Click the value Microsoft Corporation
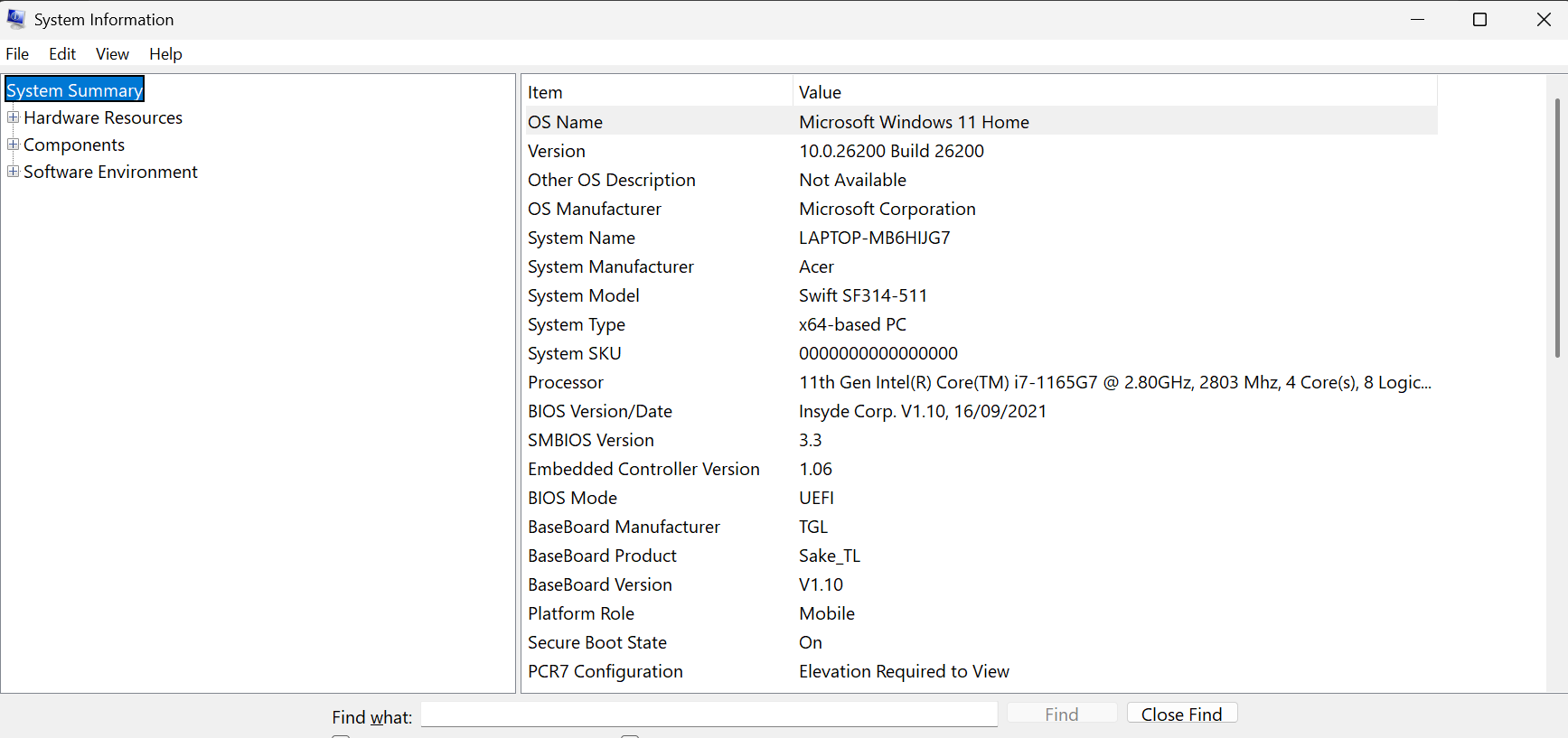The image size is (1568, 738). 887,209
